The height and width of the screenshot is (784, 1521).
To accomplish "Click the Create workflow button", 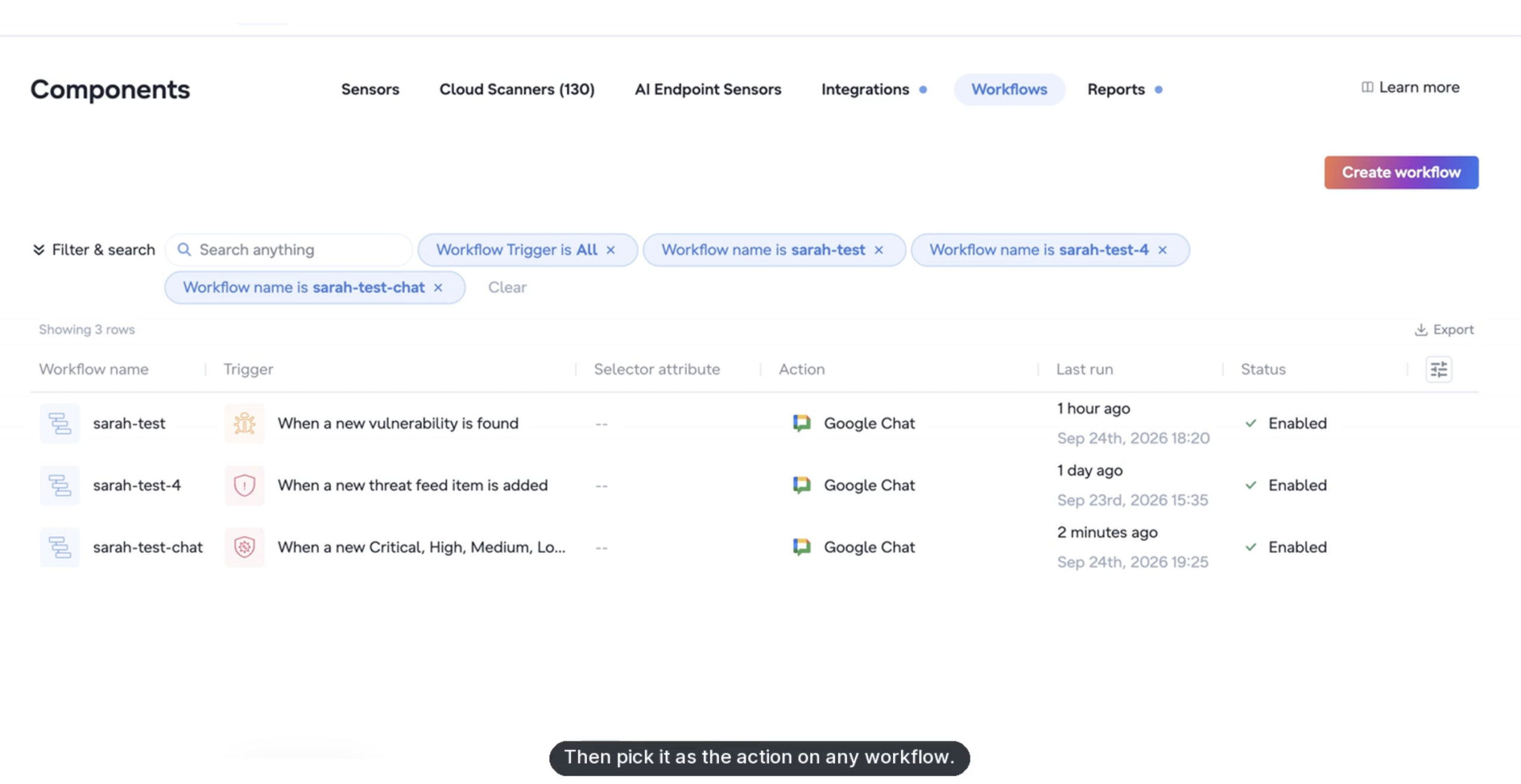I will click(x=1401, y=172).
